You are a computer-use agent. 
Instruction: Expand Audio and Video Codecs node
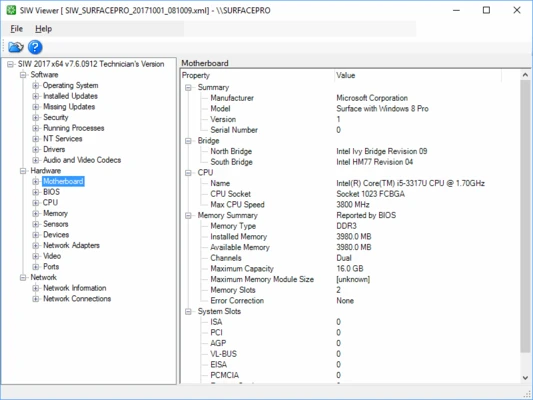(x=36, y=160)
